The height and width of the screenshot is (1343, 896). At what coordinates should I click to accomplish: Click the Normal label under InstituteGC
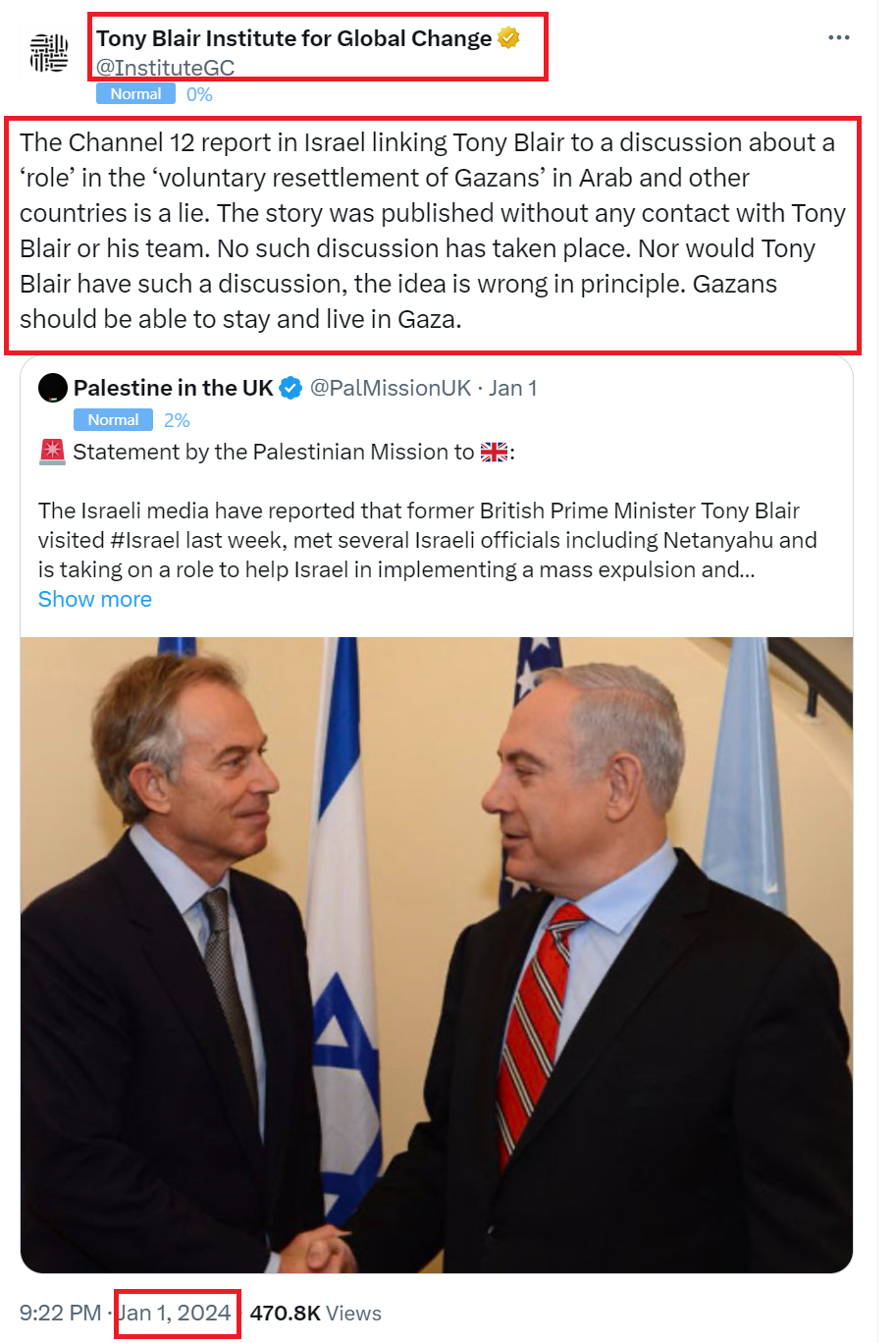(x=135, y=94)
